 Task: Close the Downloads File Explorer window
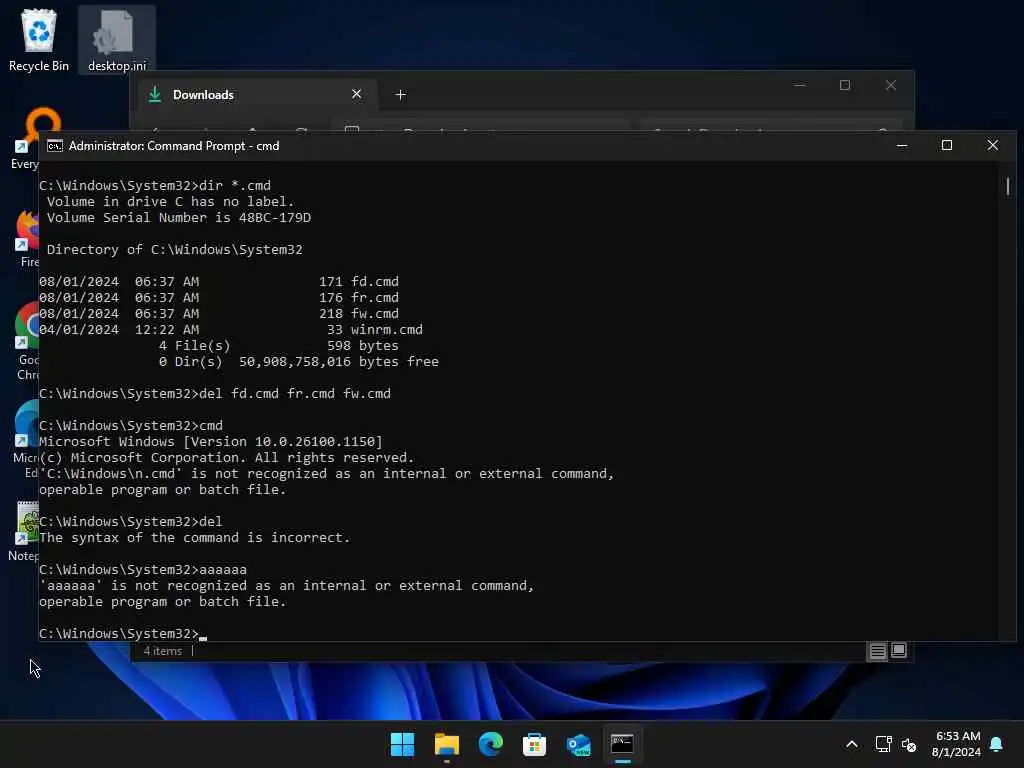click(891, 85)
